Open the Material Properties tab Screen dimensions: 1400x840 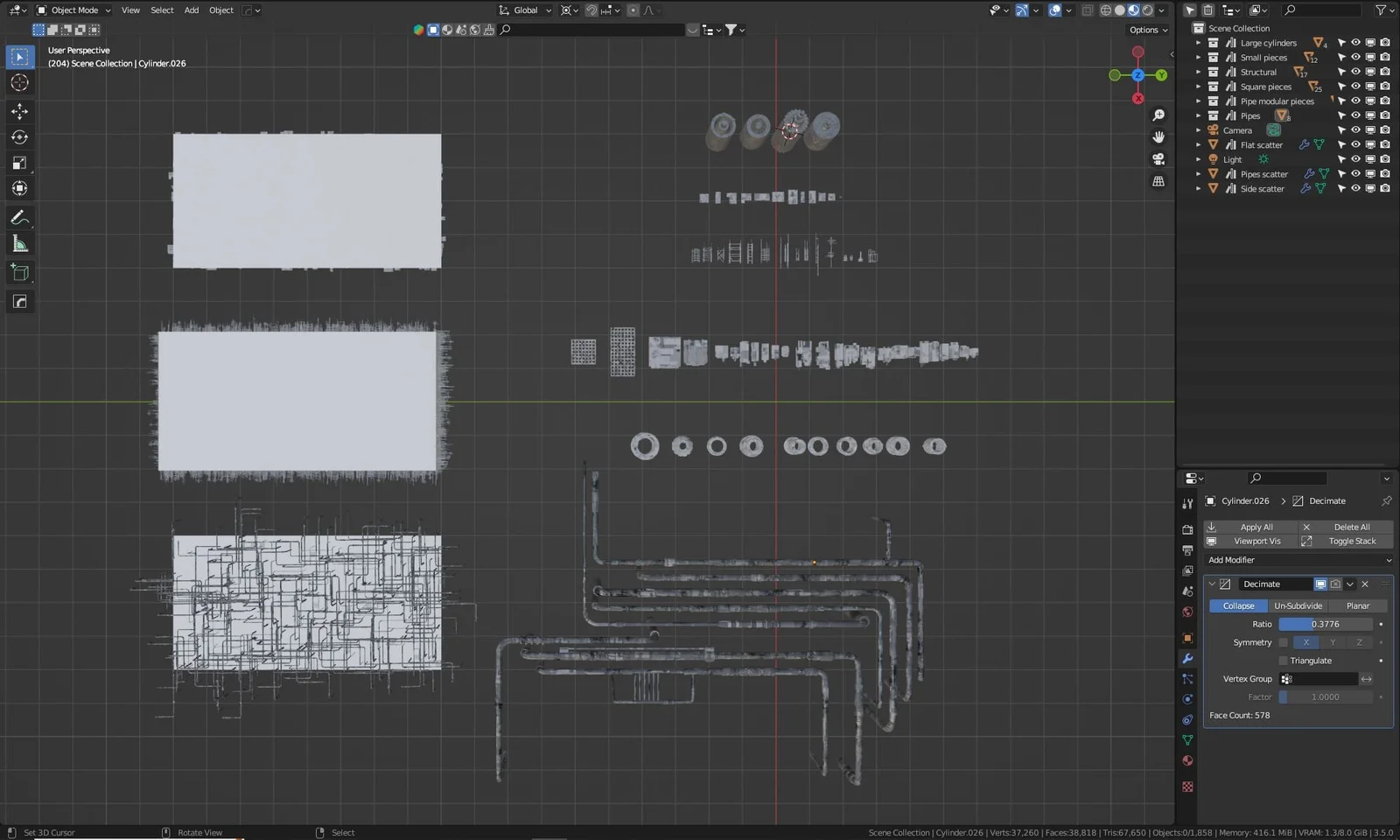pos(1187,760)
